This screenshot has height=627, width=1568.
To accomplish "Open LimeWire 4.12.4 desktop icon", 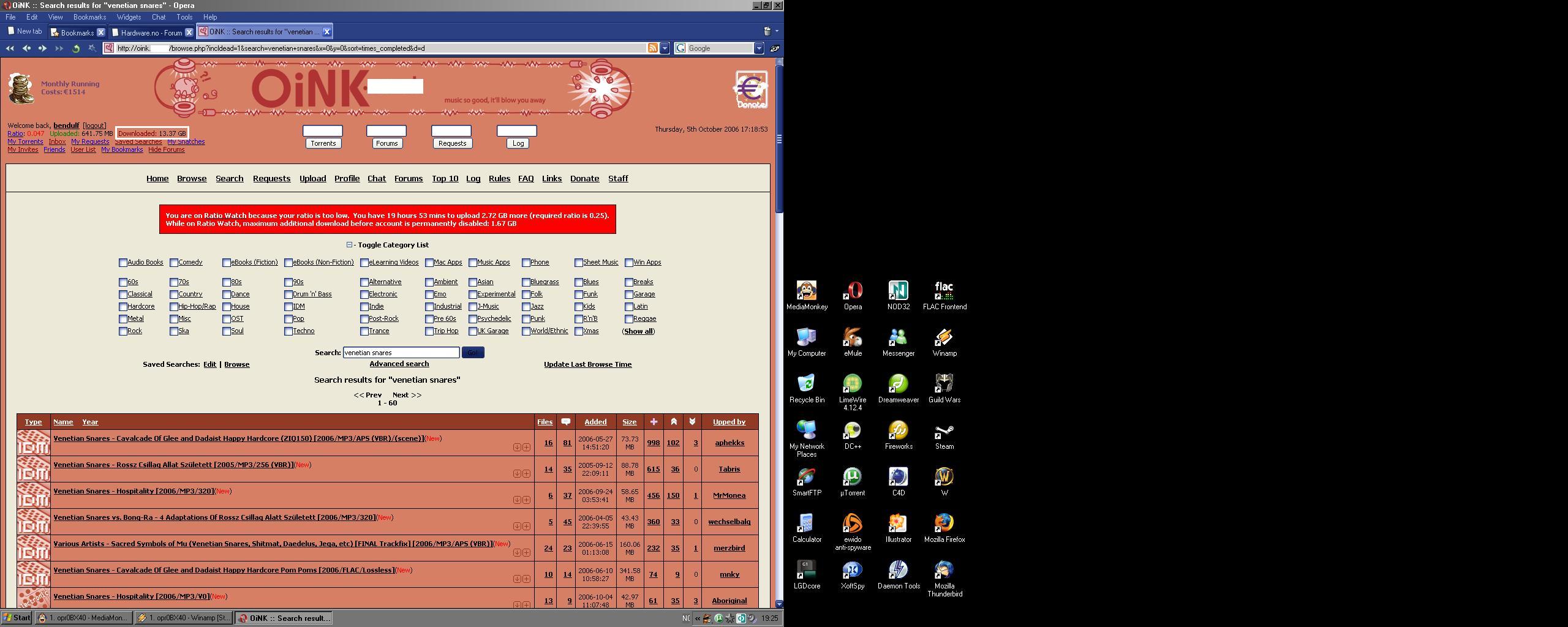I will (x=853, y=392).
